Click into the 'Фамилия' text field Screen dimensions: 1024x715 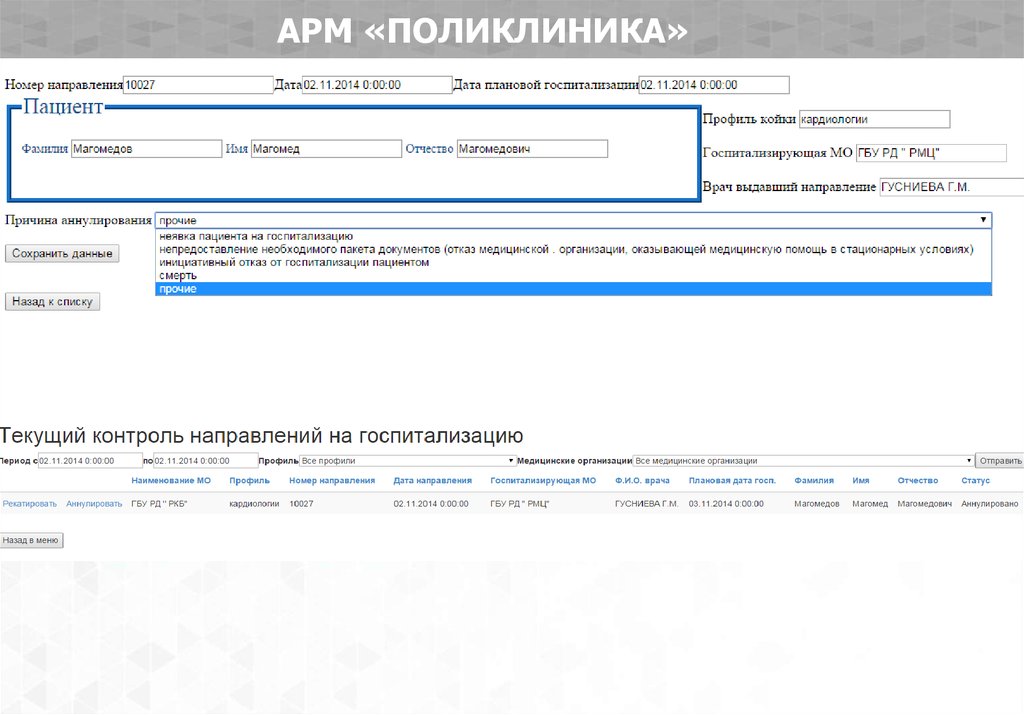[x=146, y=149]
